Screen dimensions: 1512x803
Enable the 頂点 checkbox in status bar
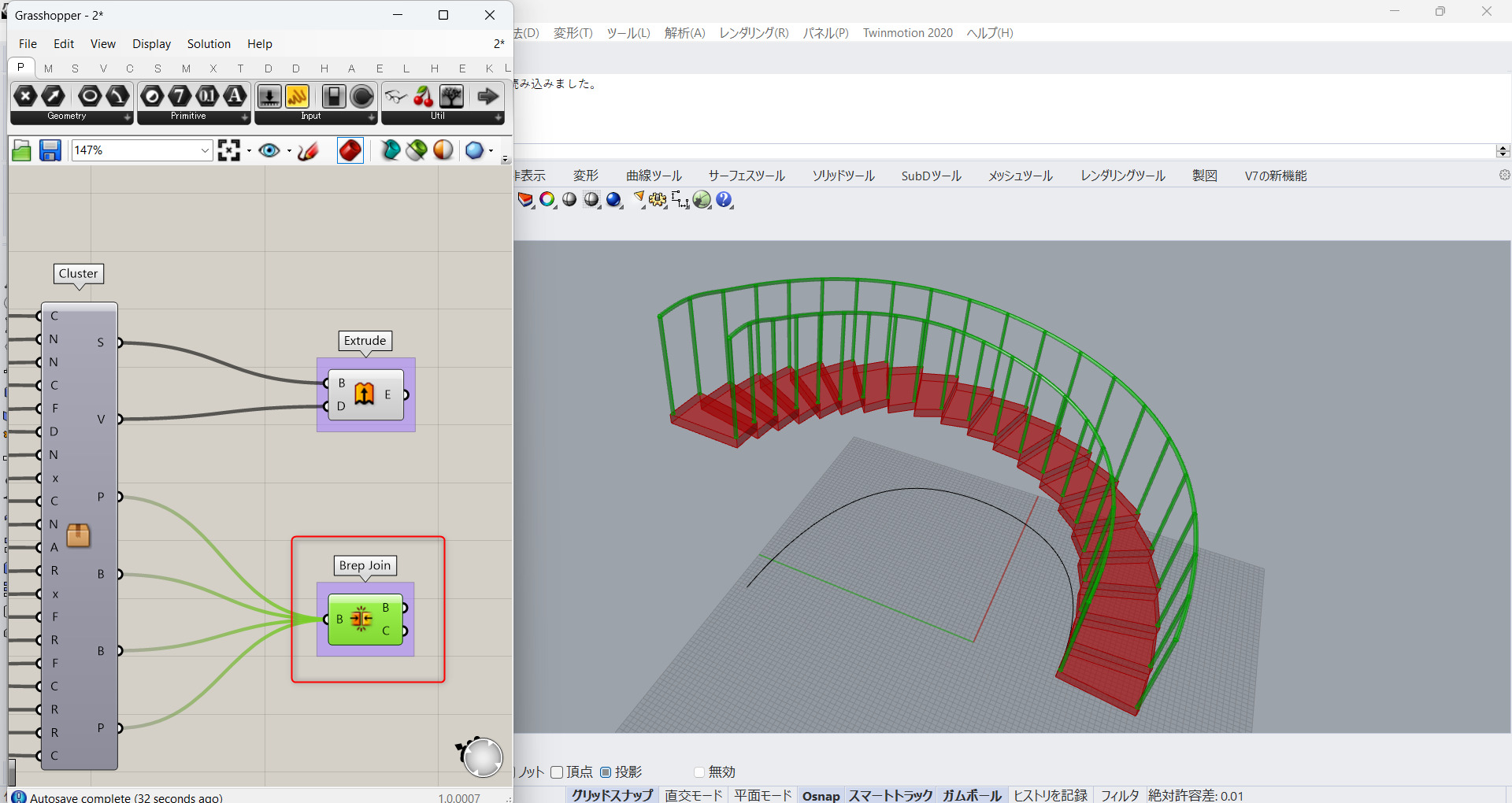[558, 772]
